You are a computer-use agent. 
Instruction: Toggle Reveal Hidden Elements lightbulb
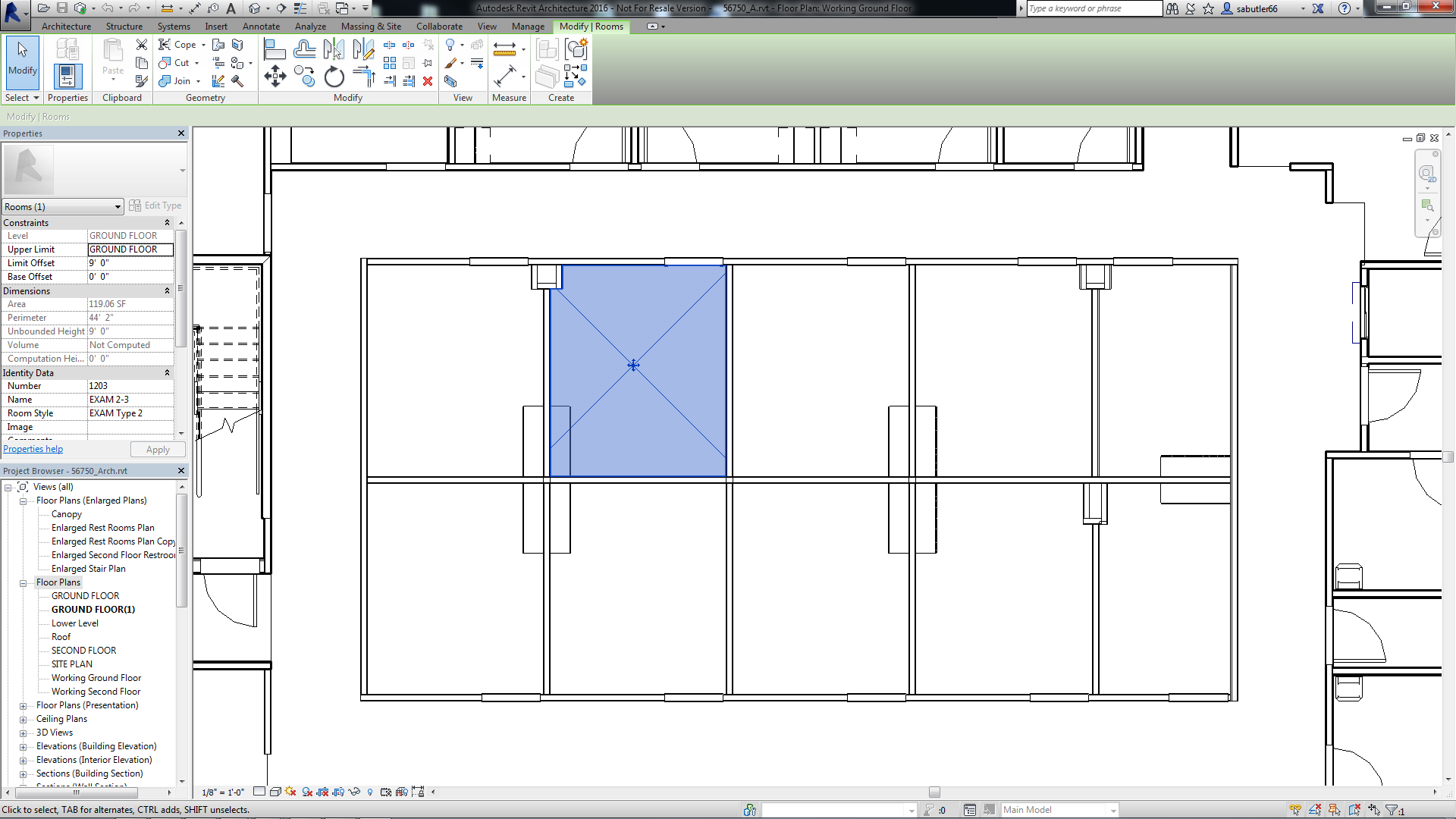(x=370, y=792)
